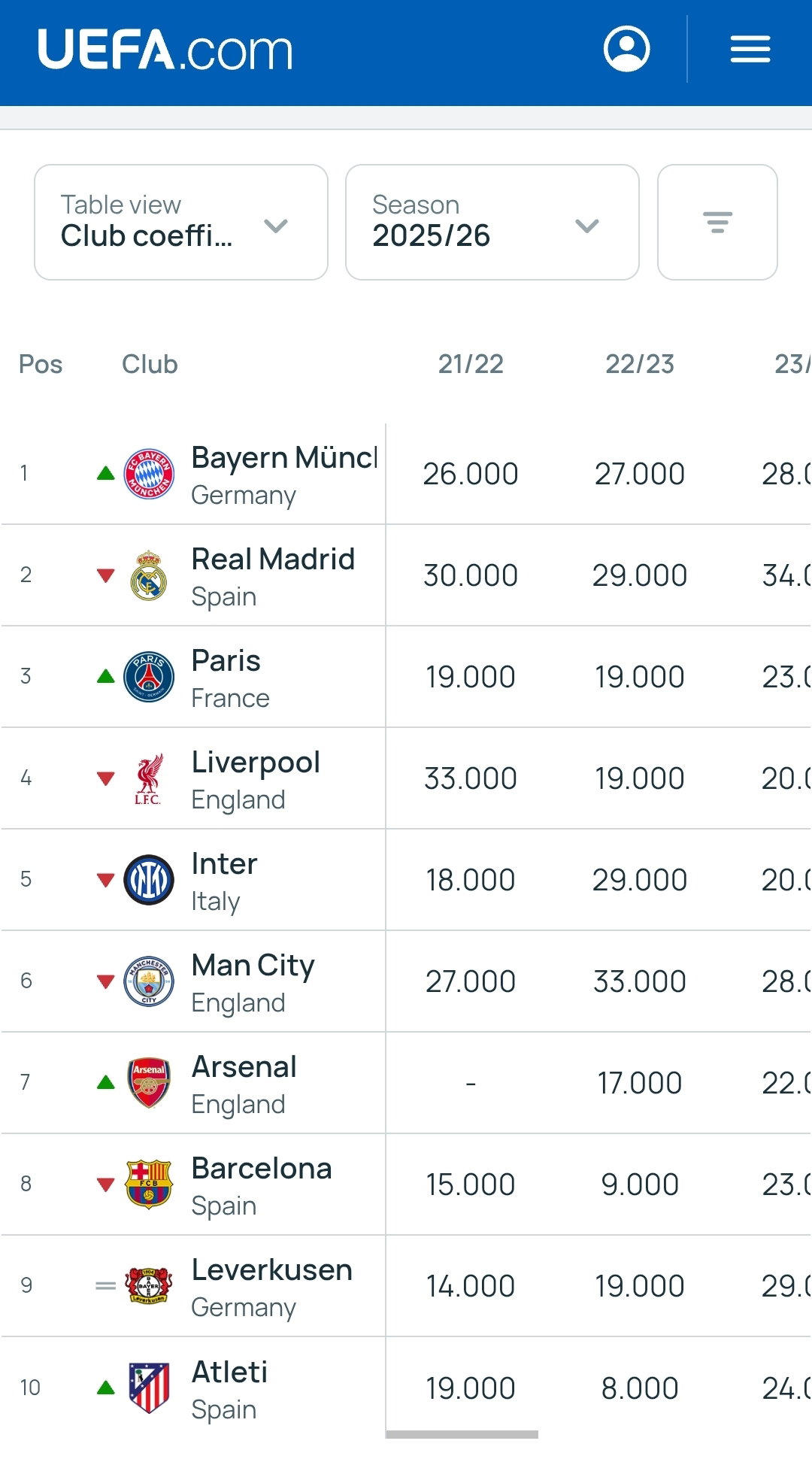Click the UEFA.com logo
The width and height of the screenshot is (812, 1459).
[165, 50]
